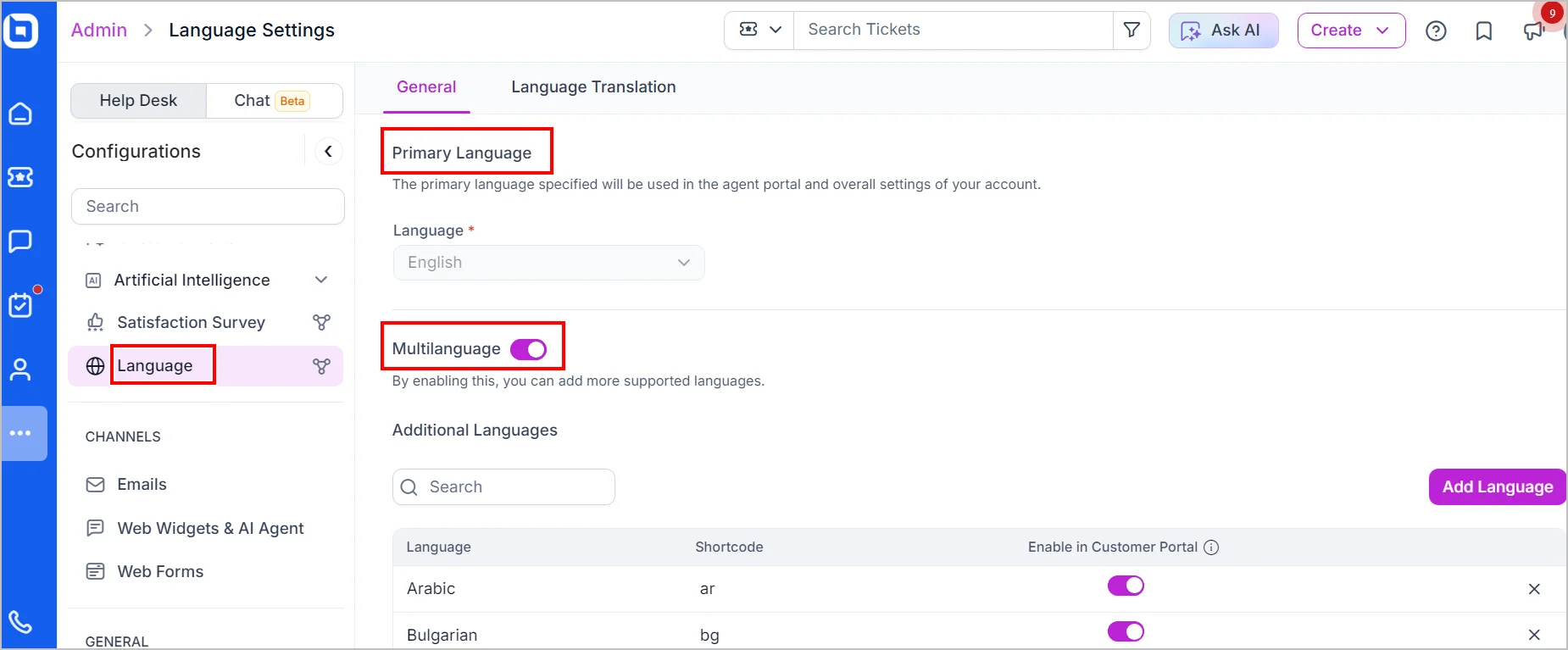Open the chat bubble icon in sidebar
The height and width of the screenshot is (650, 1568).
tap(20, 242)
